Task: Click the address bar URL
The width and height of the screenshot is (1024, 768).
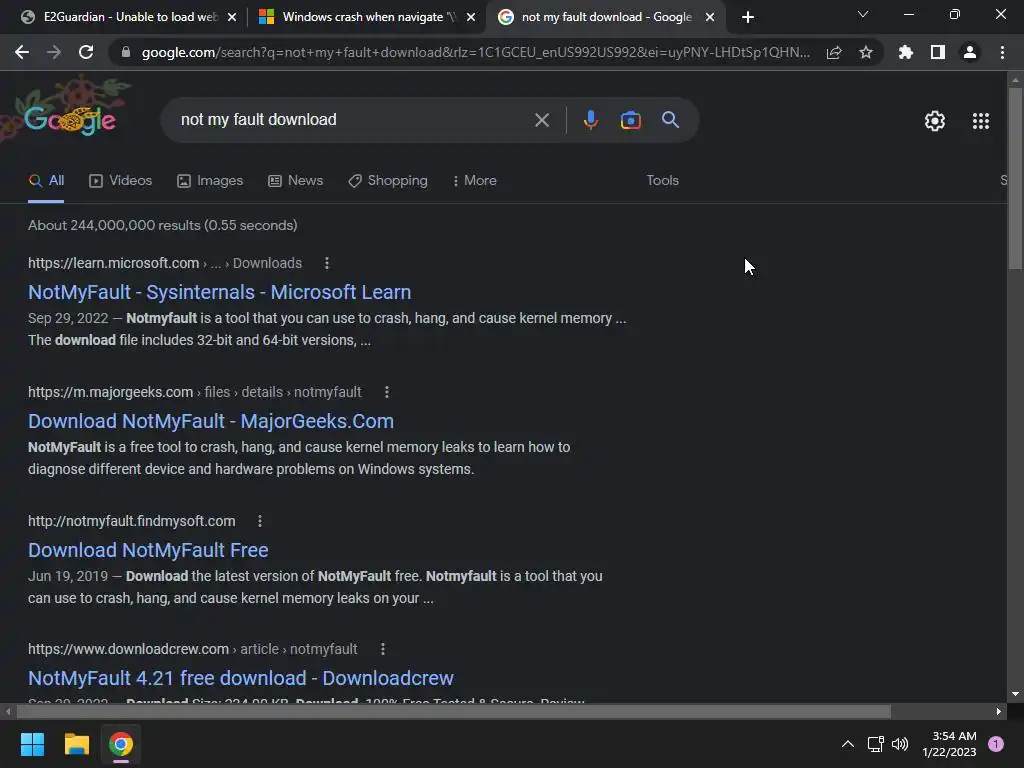Action: point(475,52)
